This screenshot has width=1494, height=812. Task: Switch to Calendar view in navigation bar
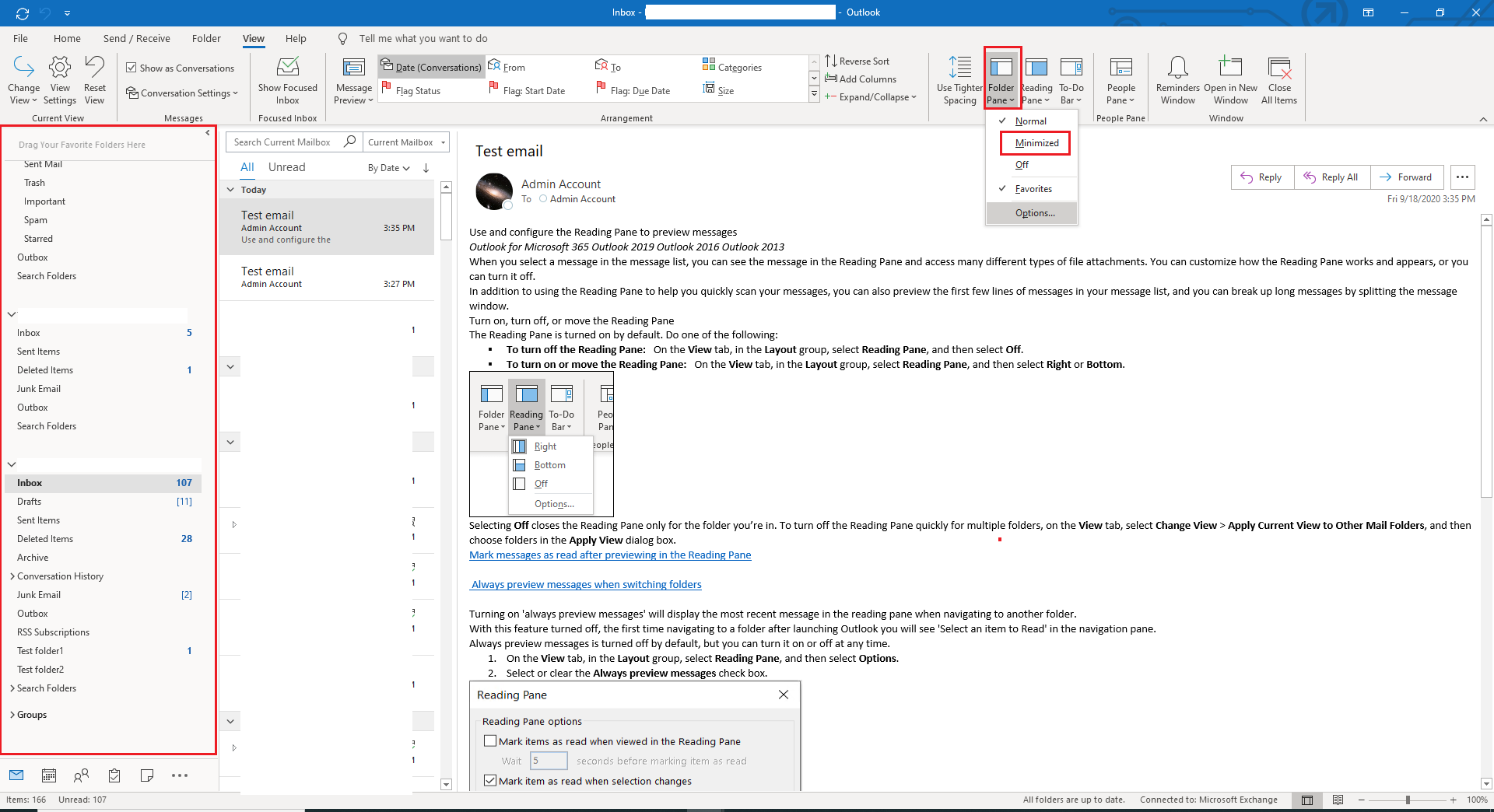tap(49, 775)
